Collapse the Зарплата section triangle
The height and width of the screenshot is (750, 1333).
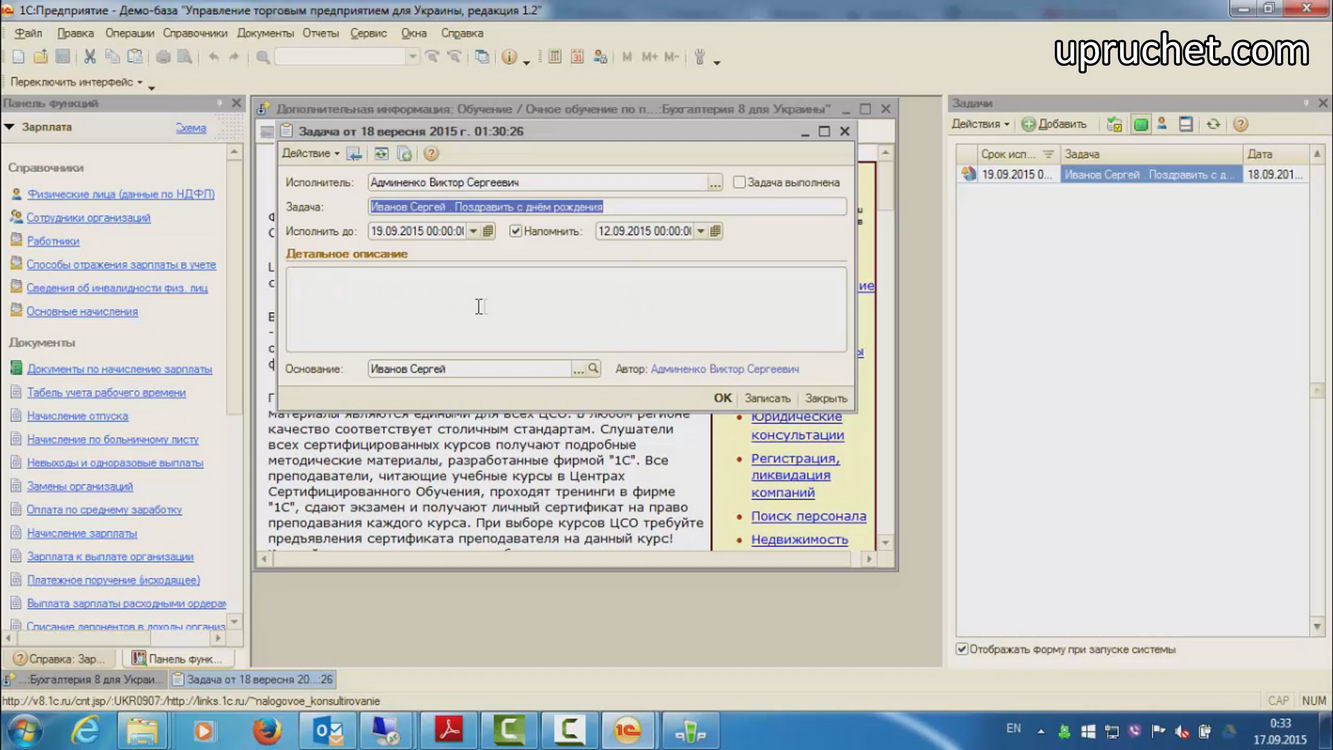click(x=10, y=127)
